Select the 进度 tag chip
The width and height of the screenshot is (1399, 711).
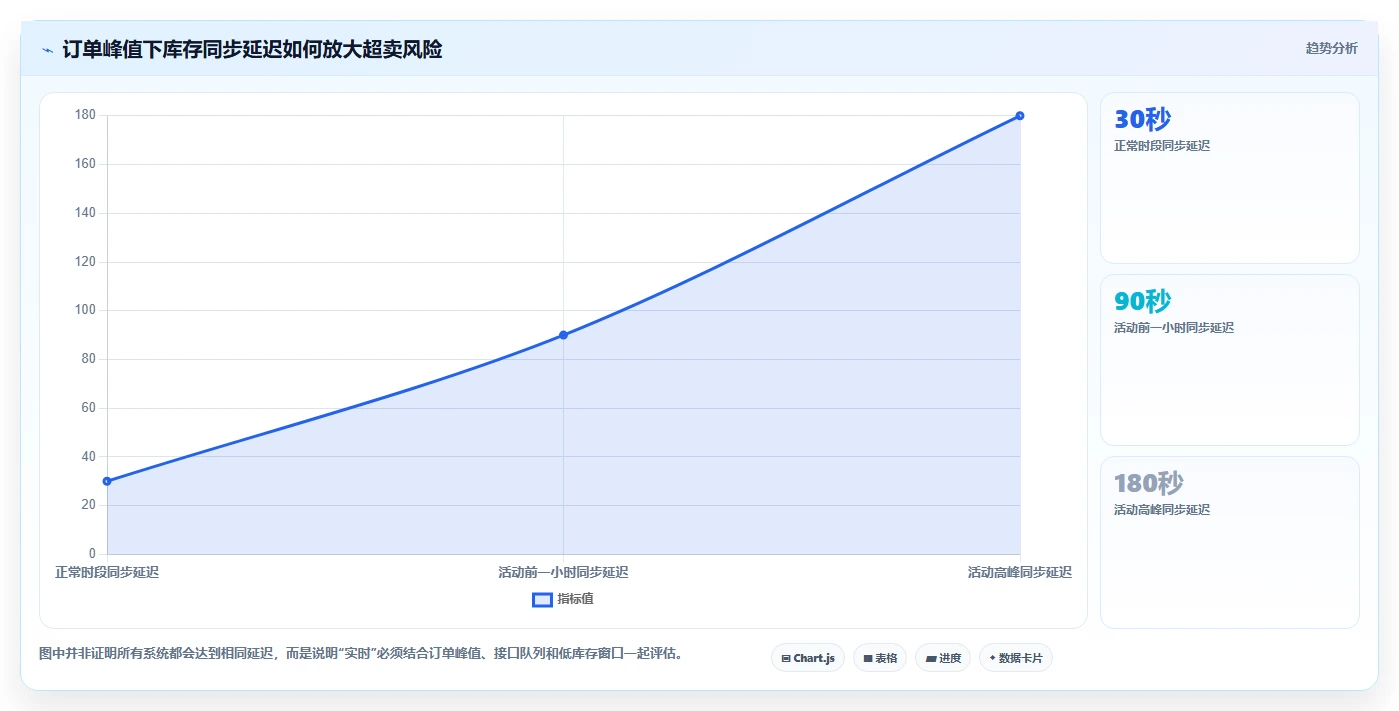pos(943,658)
